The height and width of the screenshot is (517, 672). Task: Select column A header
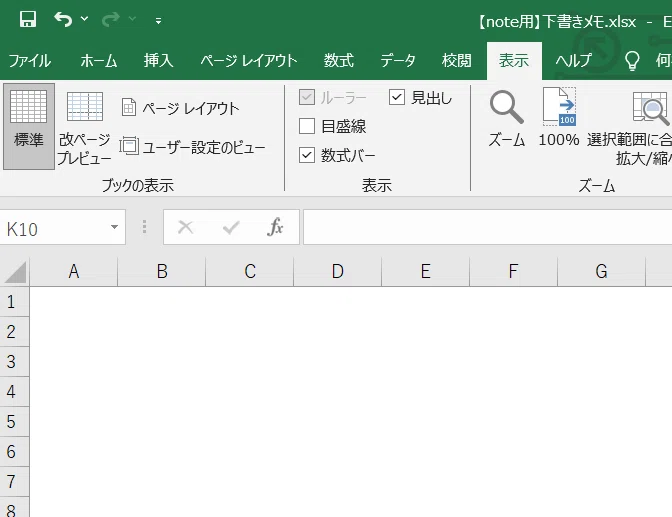[74, 271]
